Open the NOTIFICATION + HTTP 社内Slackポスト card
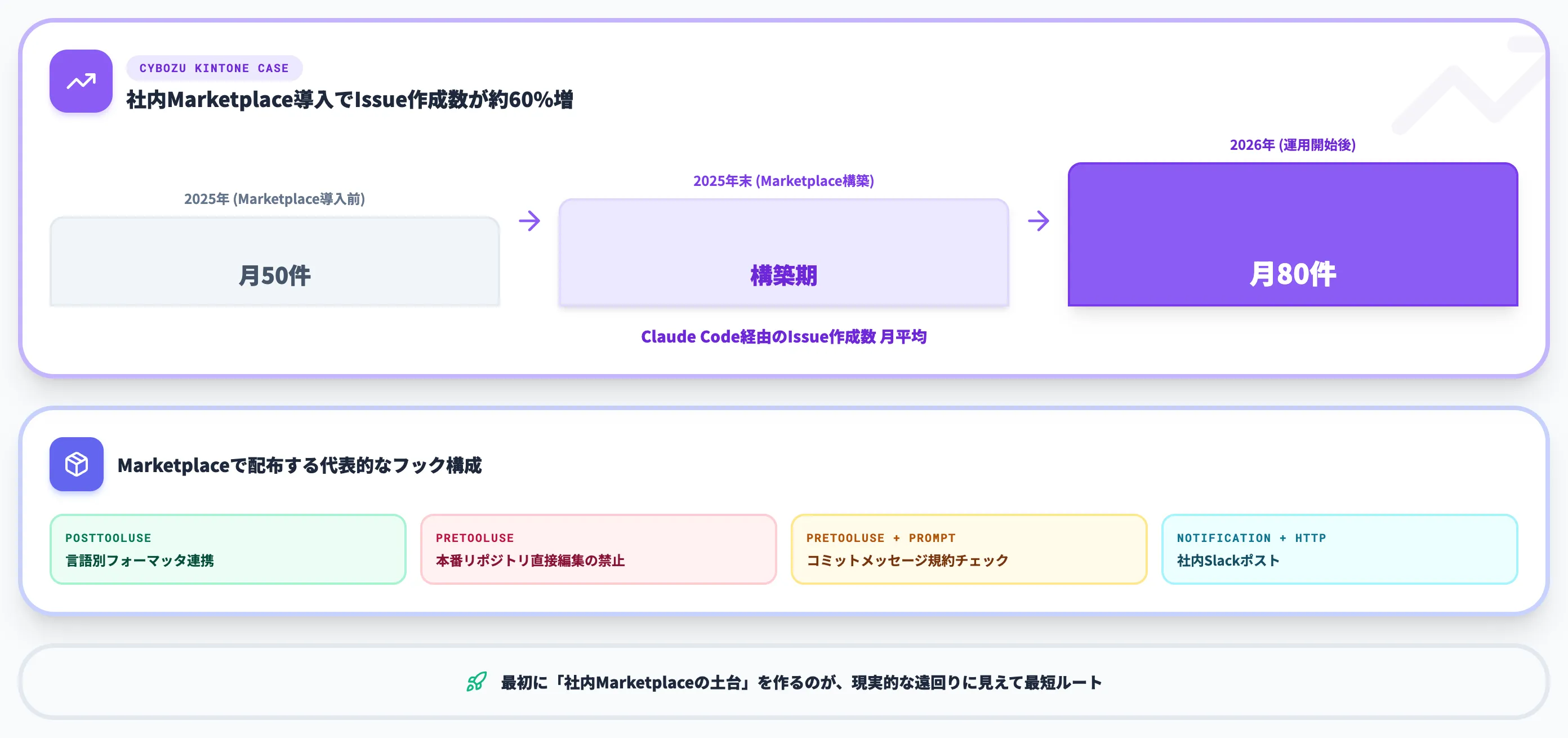This screenshot has width=1568, height=738. click(1340, 549)
